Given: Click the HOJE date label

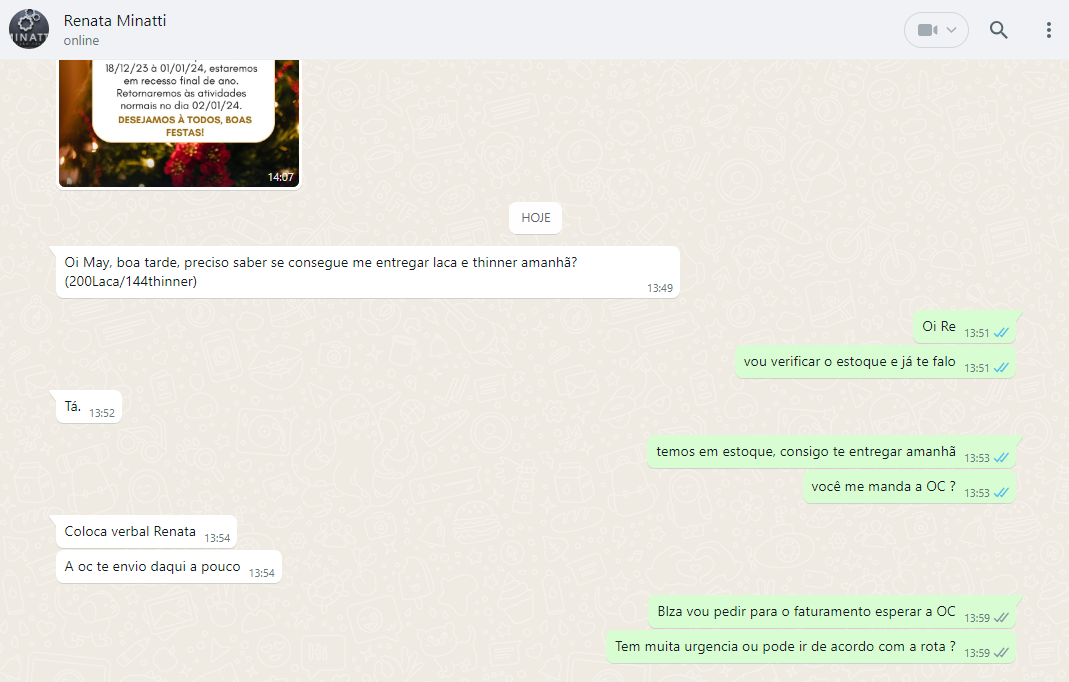Looking at the screenshot, I should (535, 217).
